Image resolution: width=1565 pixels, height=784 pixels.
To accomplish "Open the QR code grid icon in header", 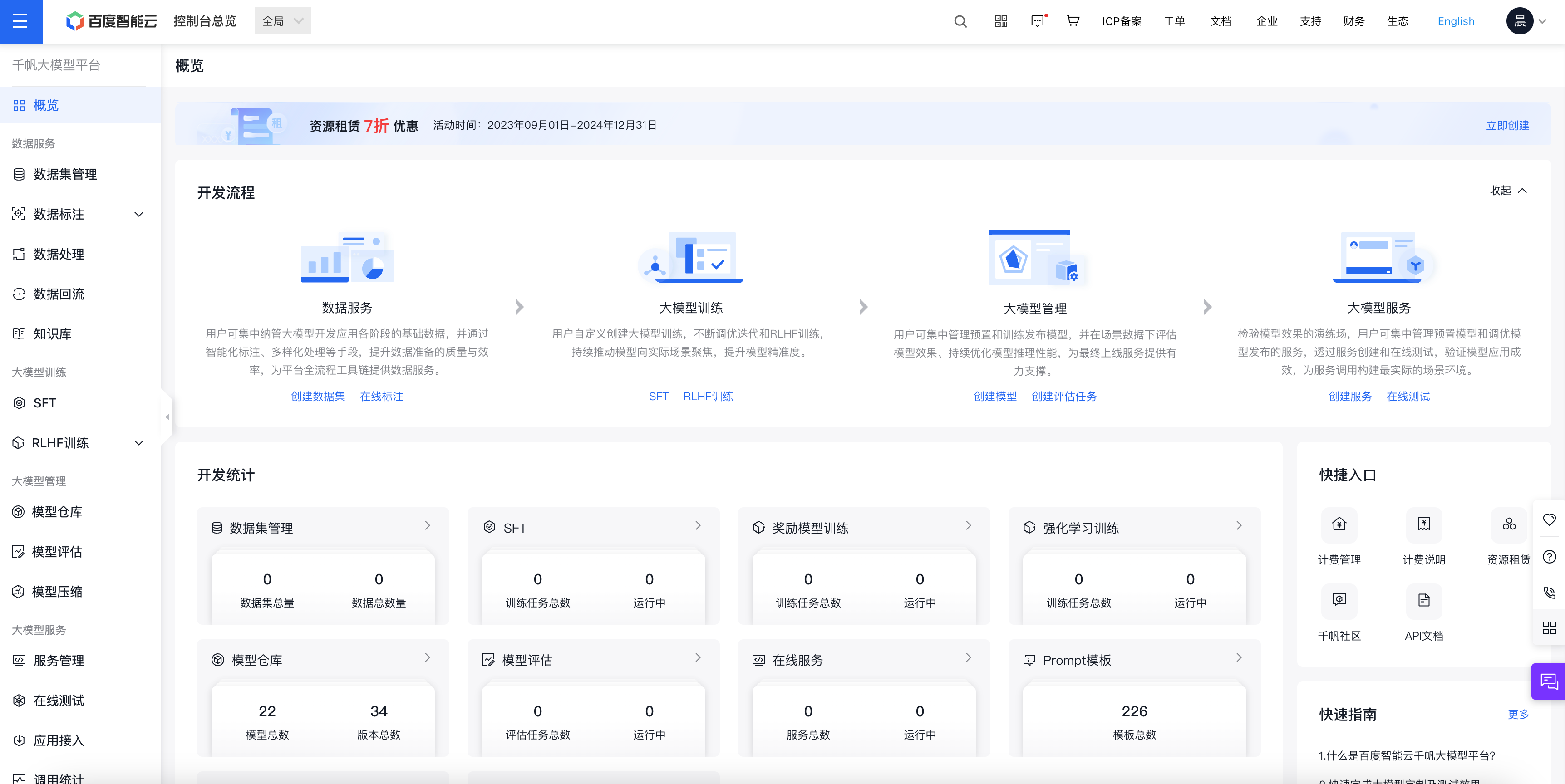I will tap(1001, 21).
